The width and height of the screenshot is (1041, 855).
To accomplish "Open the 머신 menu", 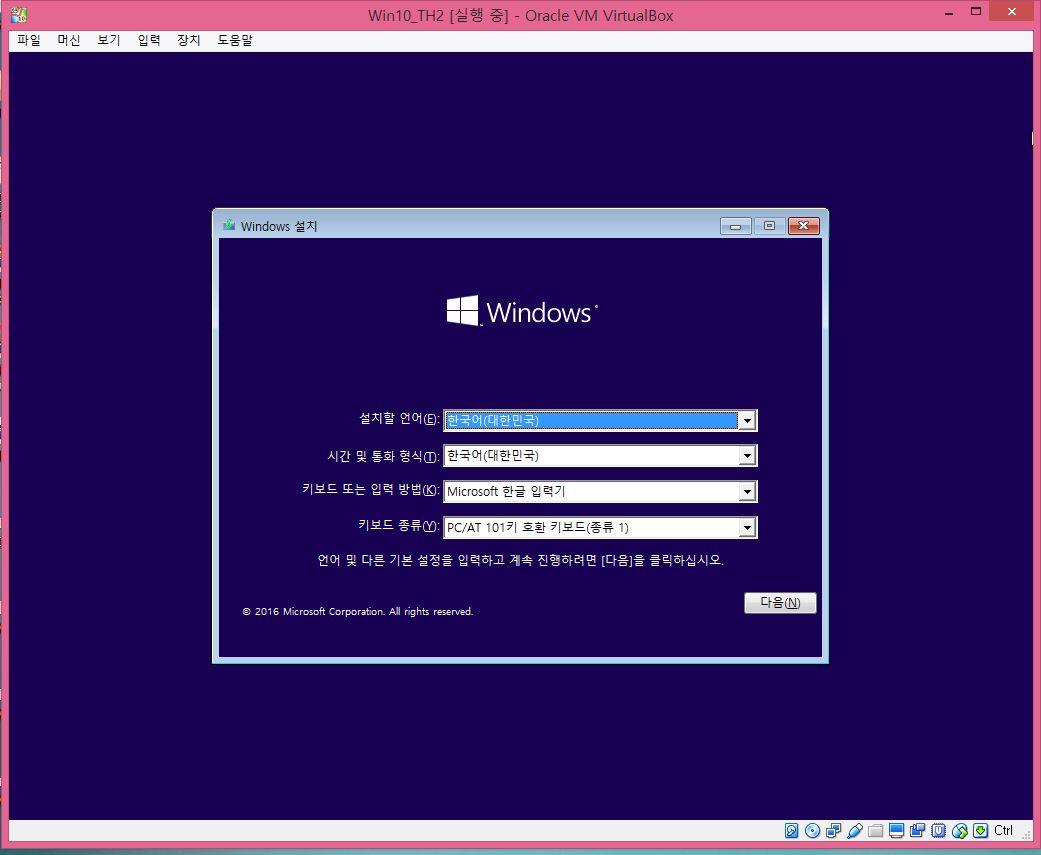I will (68, 40).
